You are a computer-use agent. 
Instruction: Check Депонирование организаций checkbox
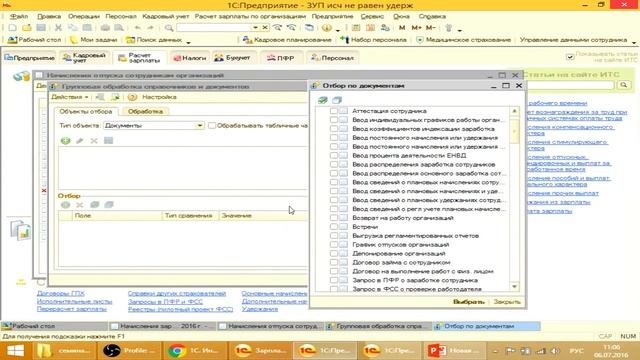point(334,253)
